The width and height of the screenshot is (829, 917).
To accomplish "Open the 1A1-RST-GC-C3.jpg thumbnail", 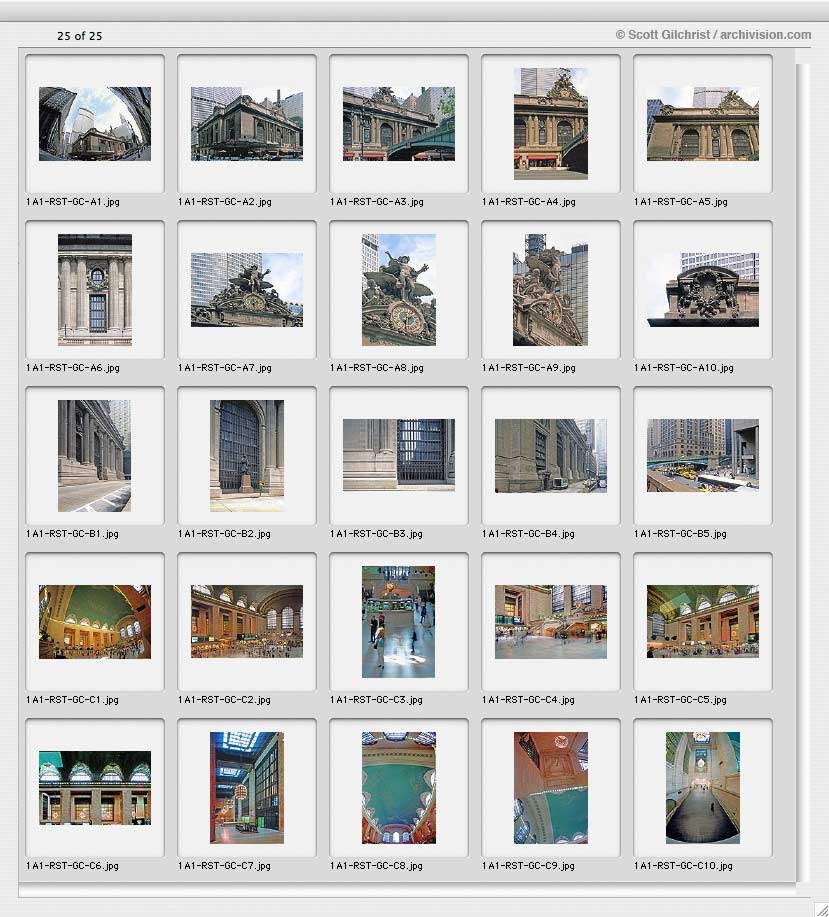I will (x=399, y=622).
